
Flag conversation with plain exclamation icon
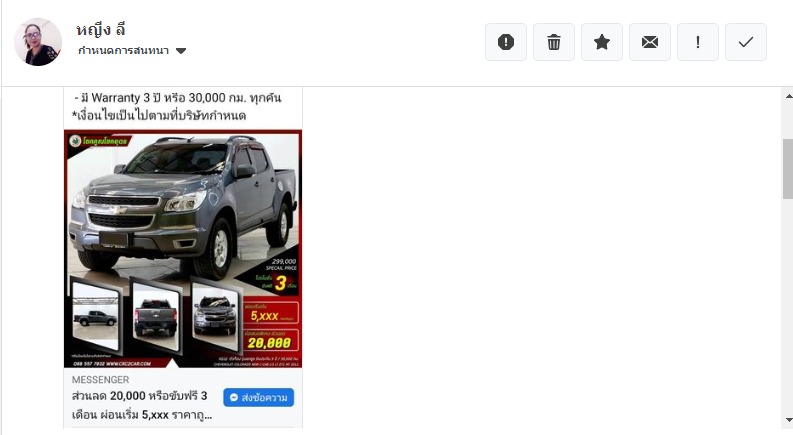click(698, 42)
